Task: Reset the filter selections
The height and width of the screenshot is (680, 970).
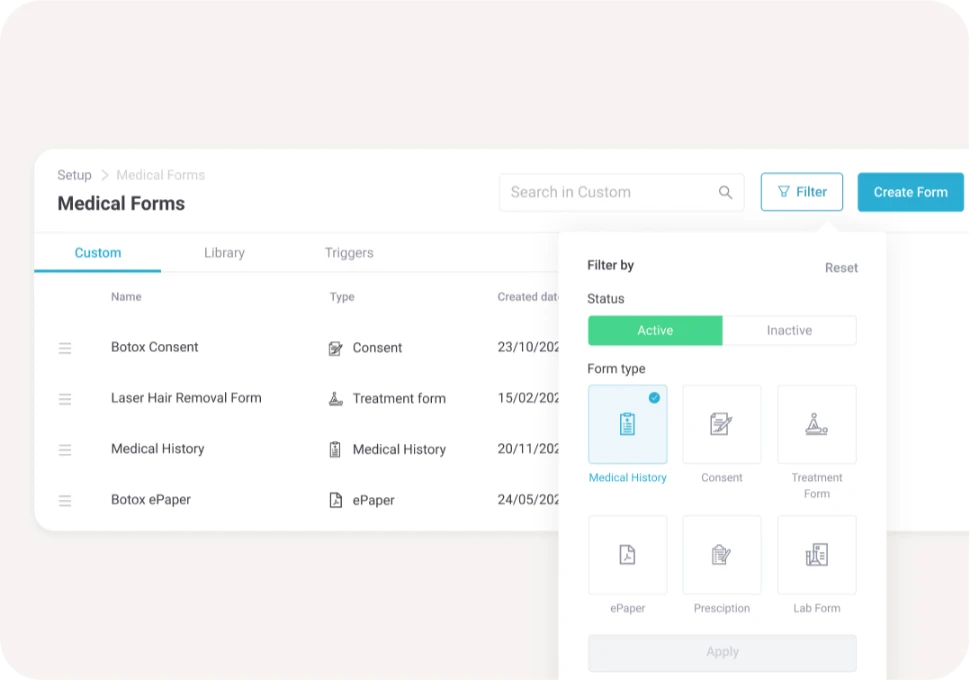Action: click(x=841, y=268)
